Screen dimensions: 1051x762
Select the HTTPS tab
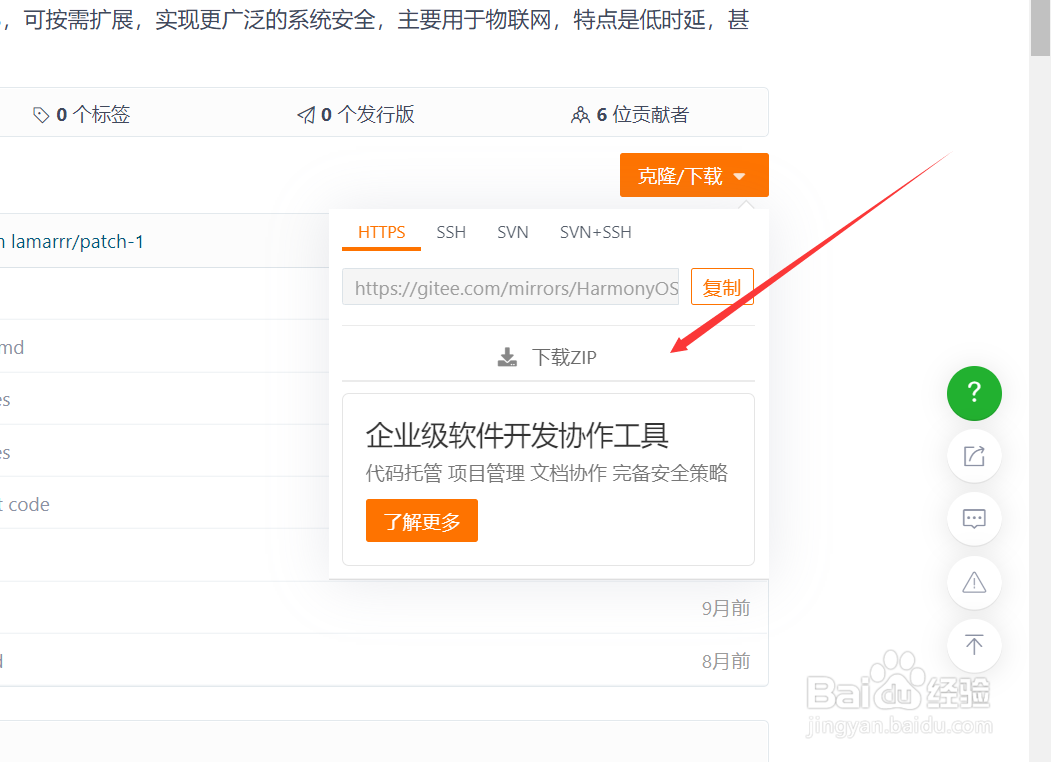point(381,232)
